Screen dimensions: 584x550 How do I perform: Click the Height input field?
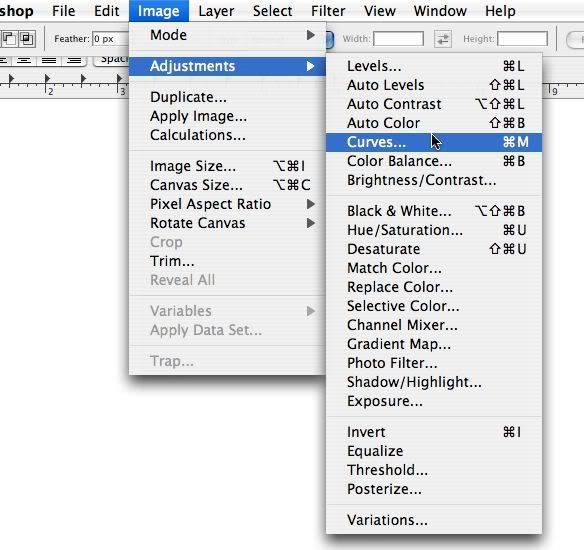click(522, 39)
